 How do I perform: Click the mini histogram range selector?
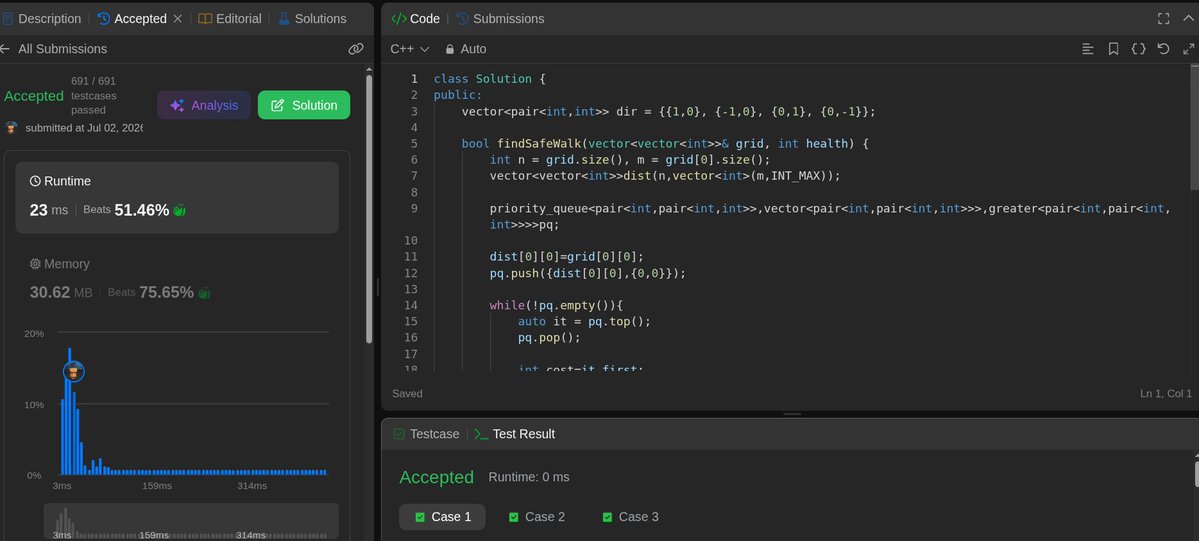190,521
